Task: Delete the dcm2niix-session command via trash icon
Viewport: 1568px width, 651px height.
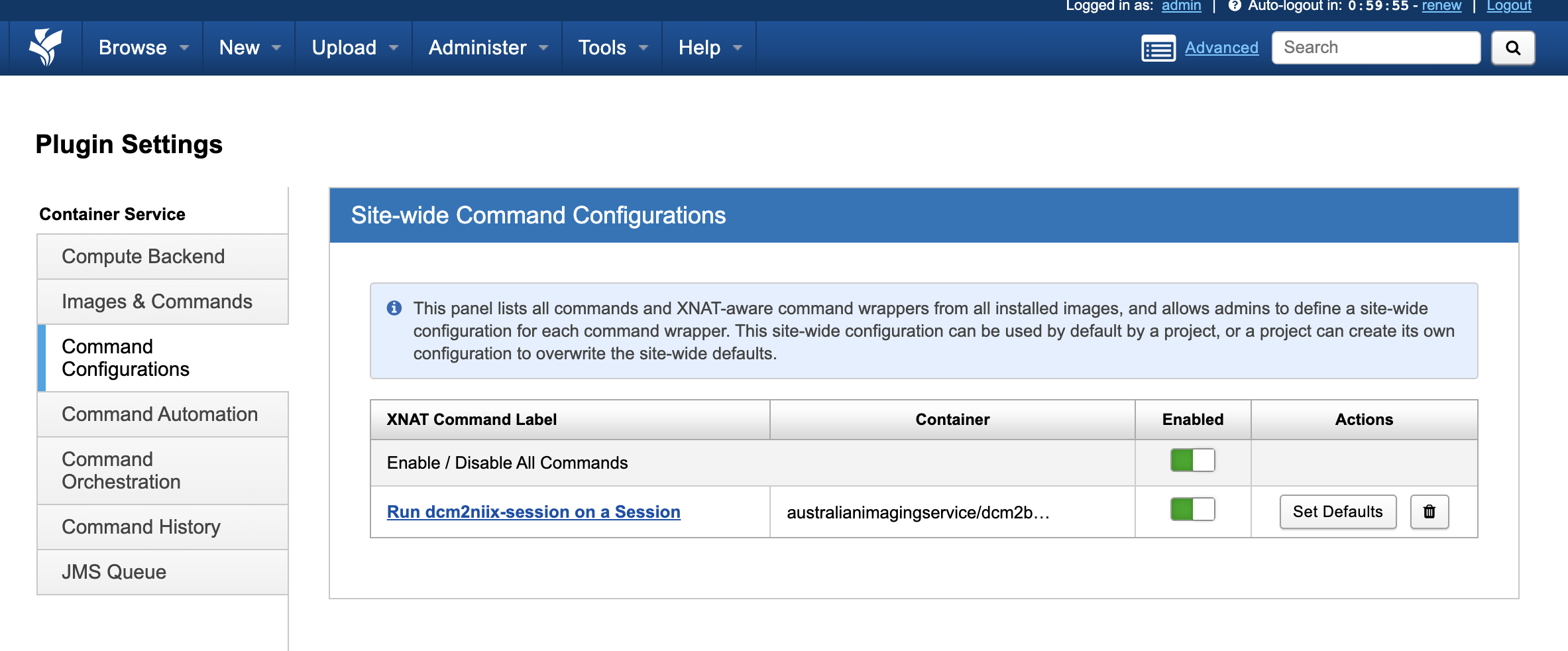Action: 1429,512
